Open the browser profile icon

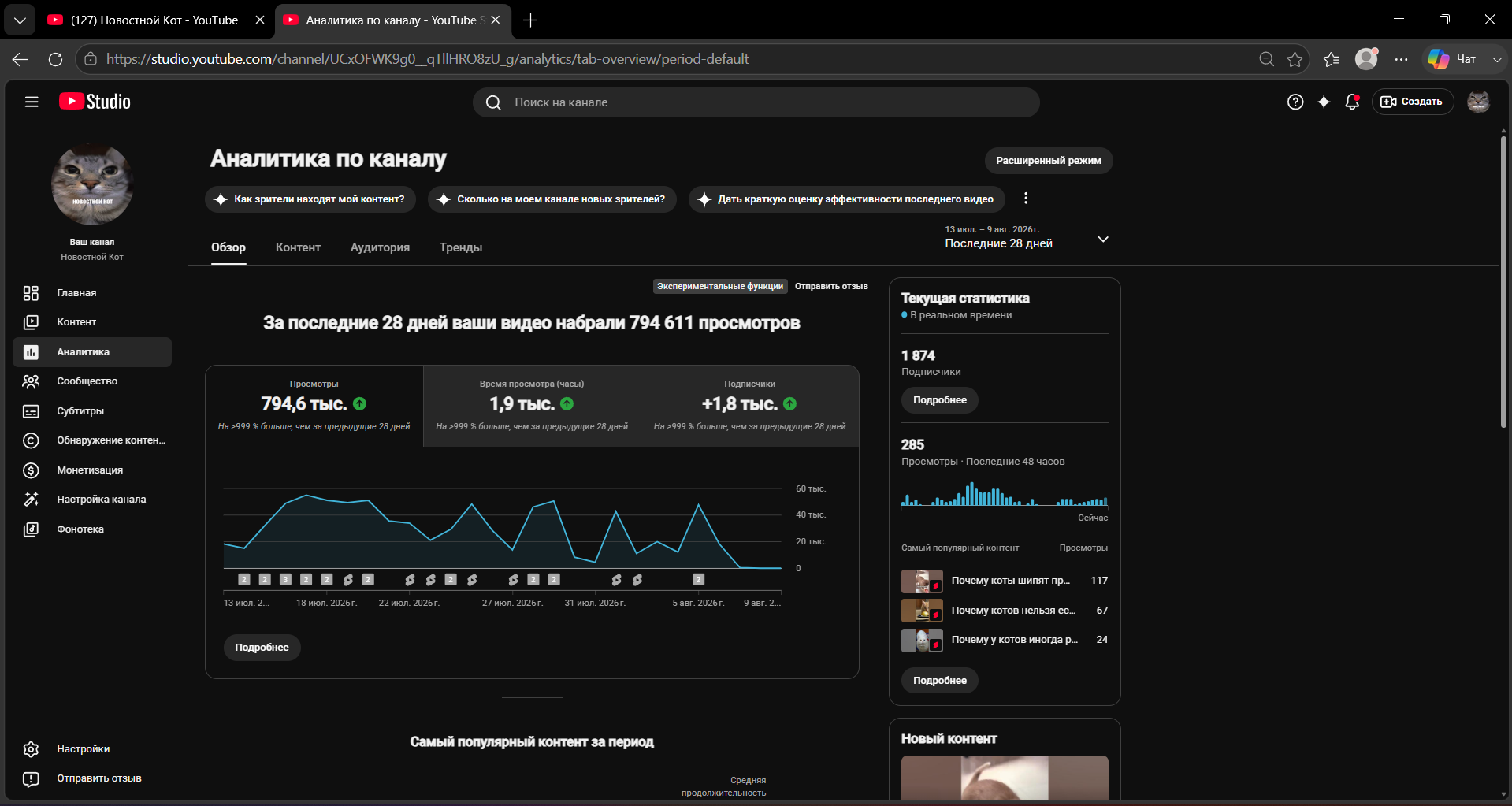[x=1366, y=59]
